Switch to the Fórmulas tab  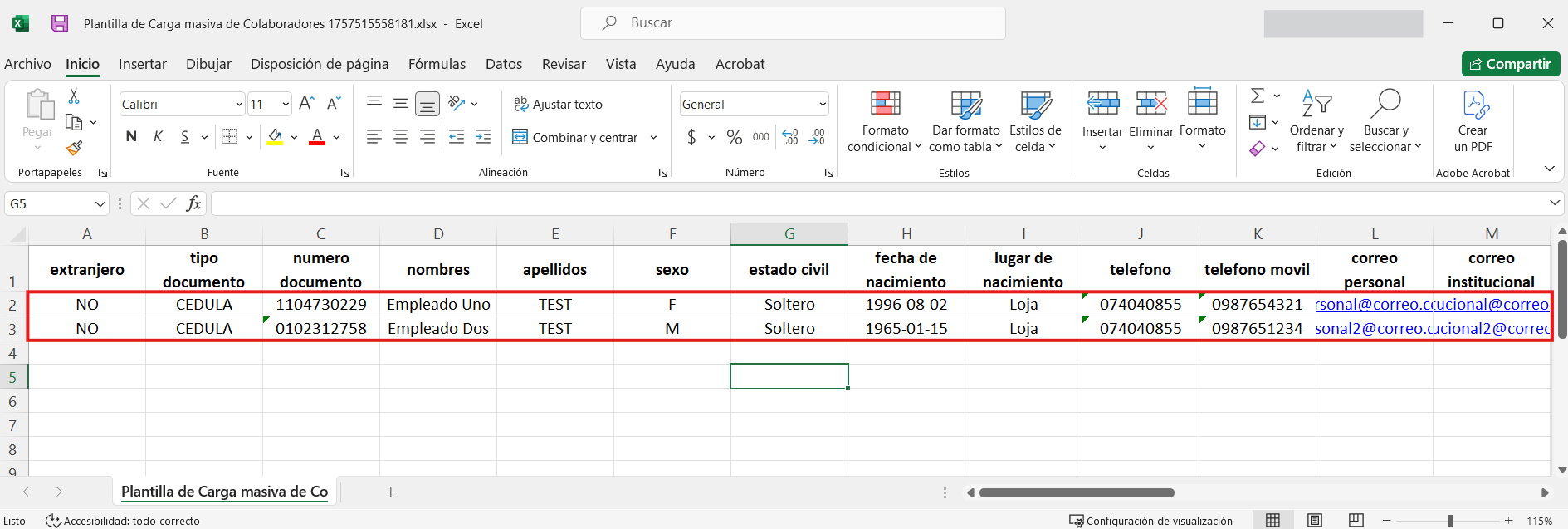click(437, 64)
